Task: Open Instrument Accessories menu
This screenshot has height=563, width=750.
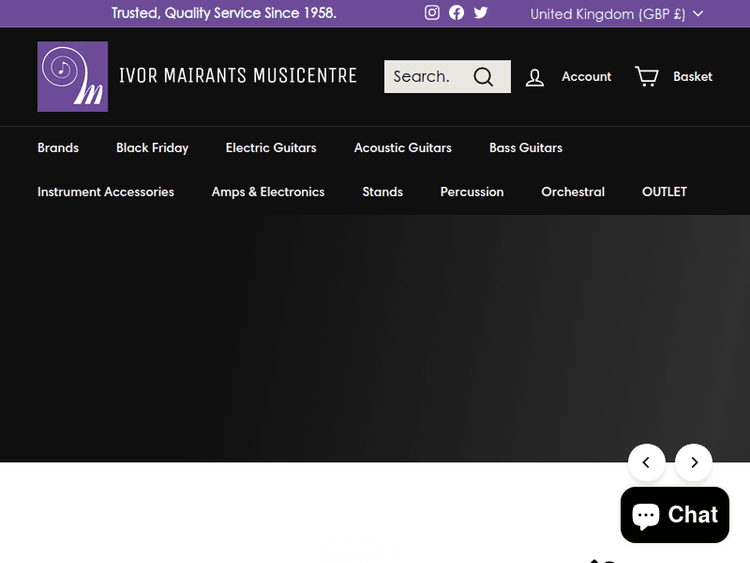Action: [105, 192]
